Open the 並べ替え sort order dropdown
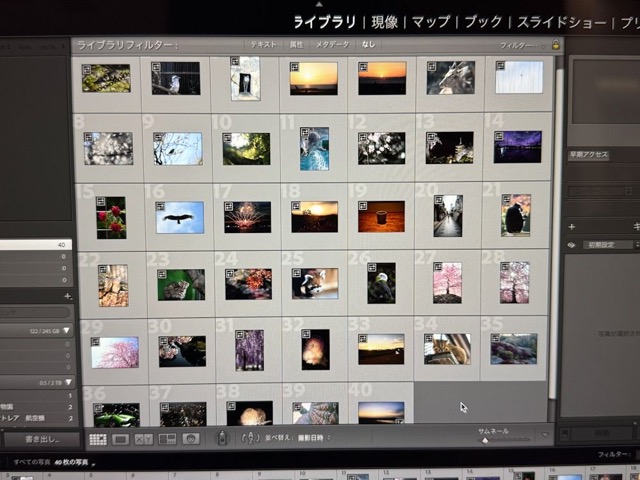The image size is (640, 480). pos(301,438)
